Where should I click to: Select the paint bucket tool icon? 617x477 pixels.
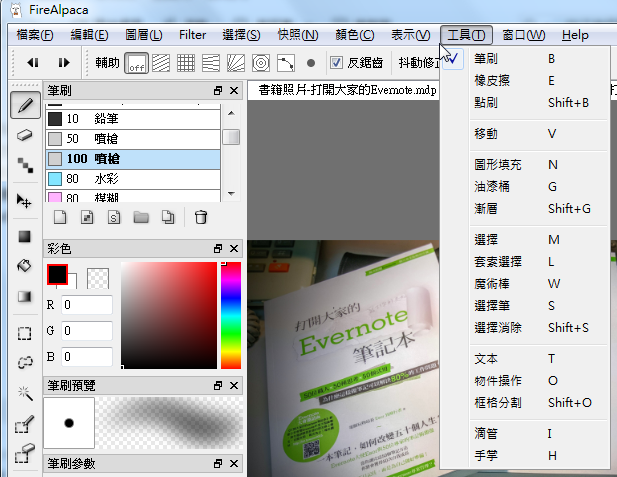tap(24, 266)
